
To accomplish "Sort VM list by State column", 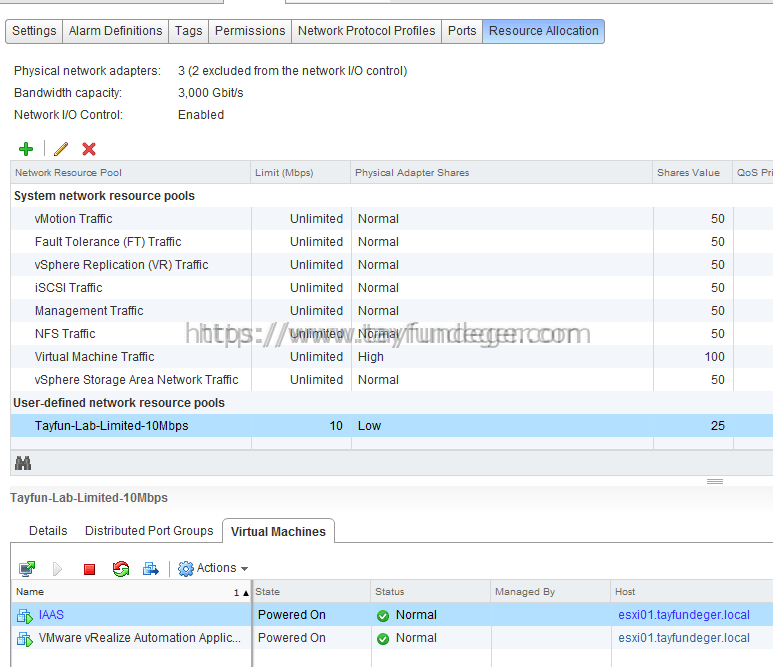I will click(x=311, y=592).
